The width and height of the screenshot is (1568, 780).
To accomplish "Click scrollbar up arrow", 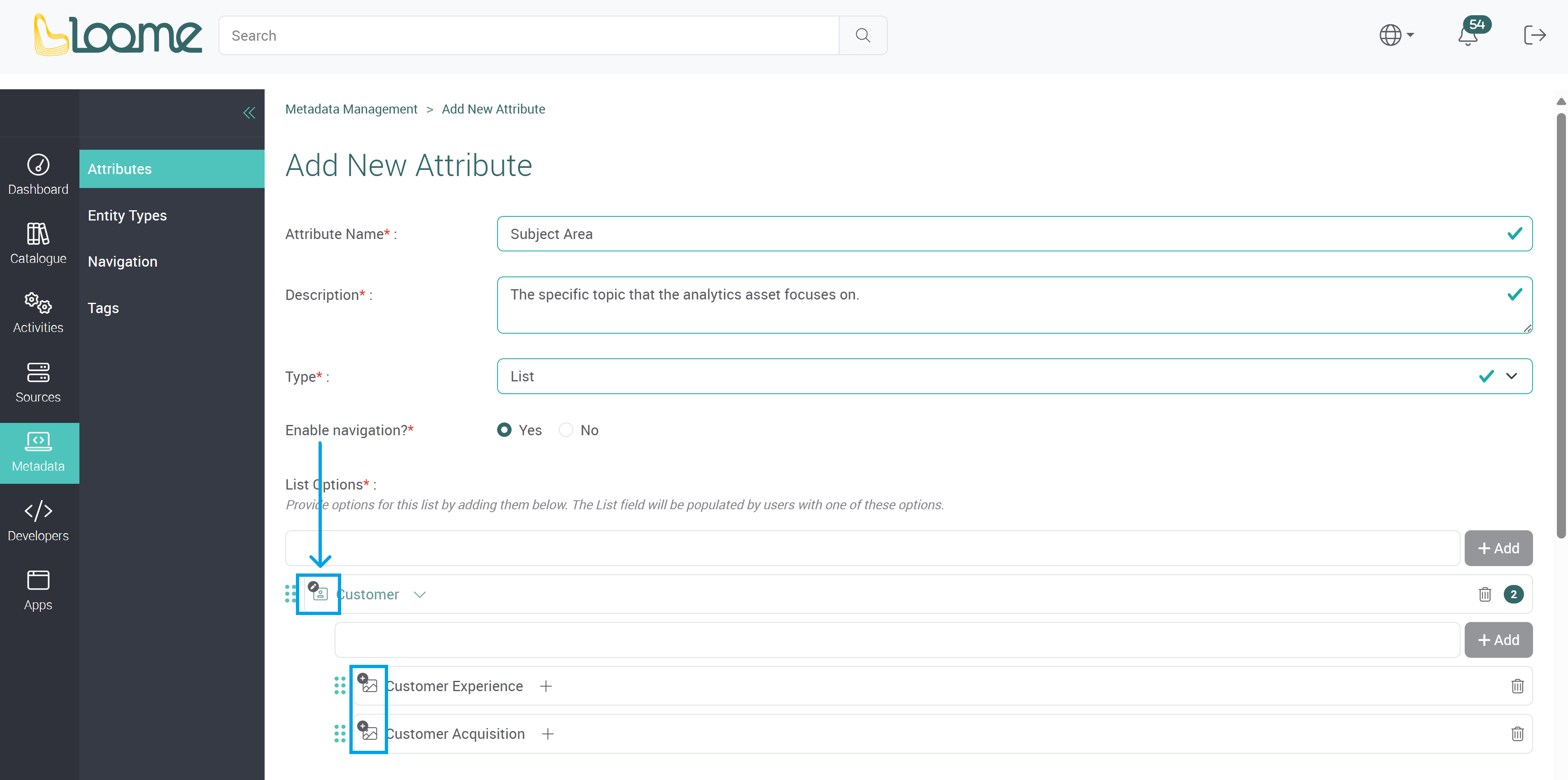I will pyautogui.click(x=1561, y=102).
